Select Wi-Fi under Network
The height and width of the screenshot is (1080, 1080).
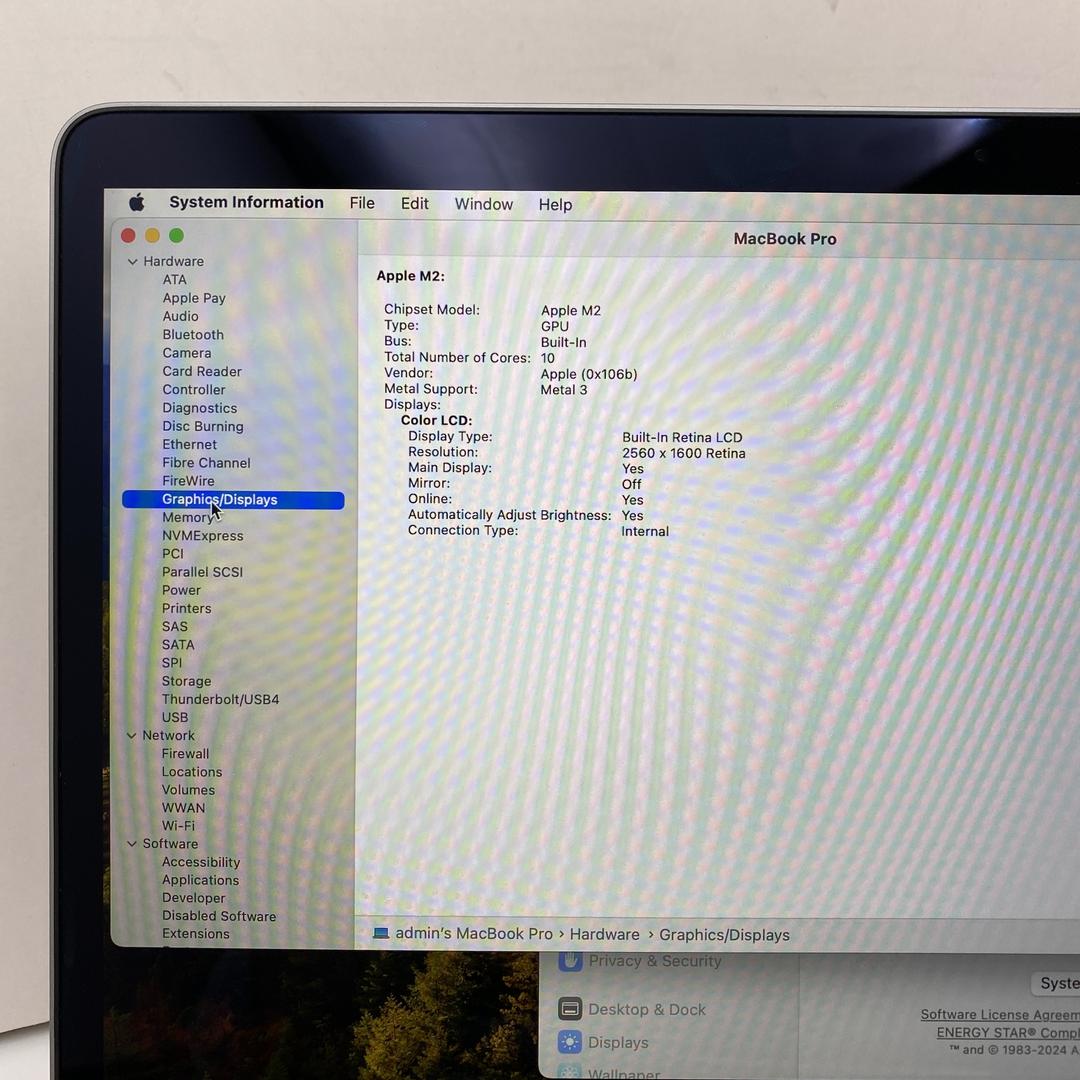178,826
